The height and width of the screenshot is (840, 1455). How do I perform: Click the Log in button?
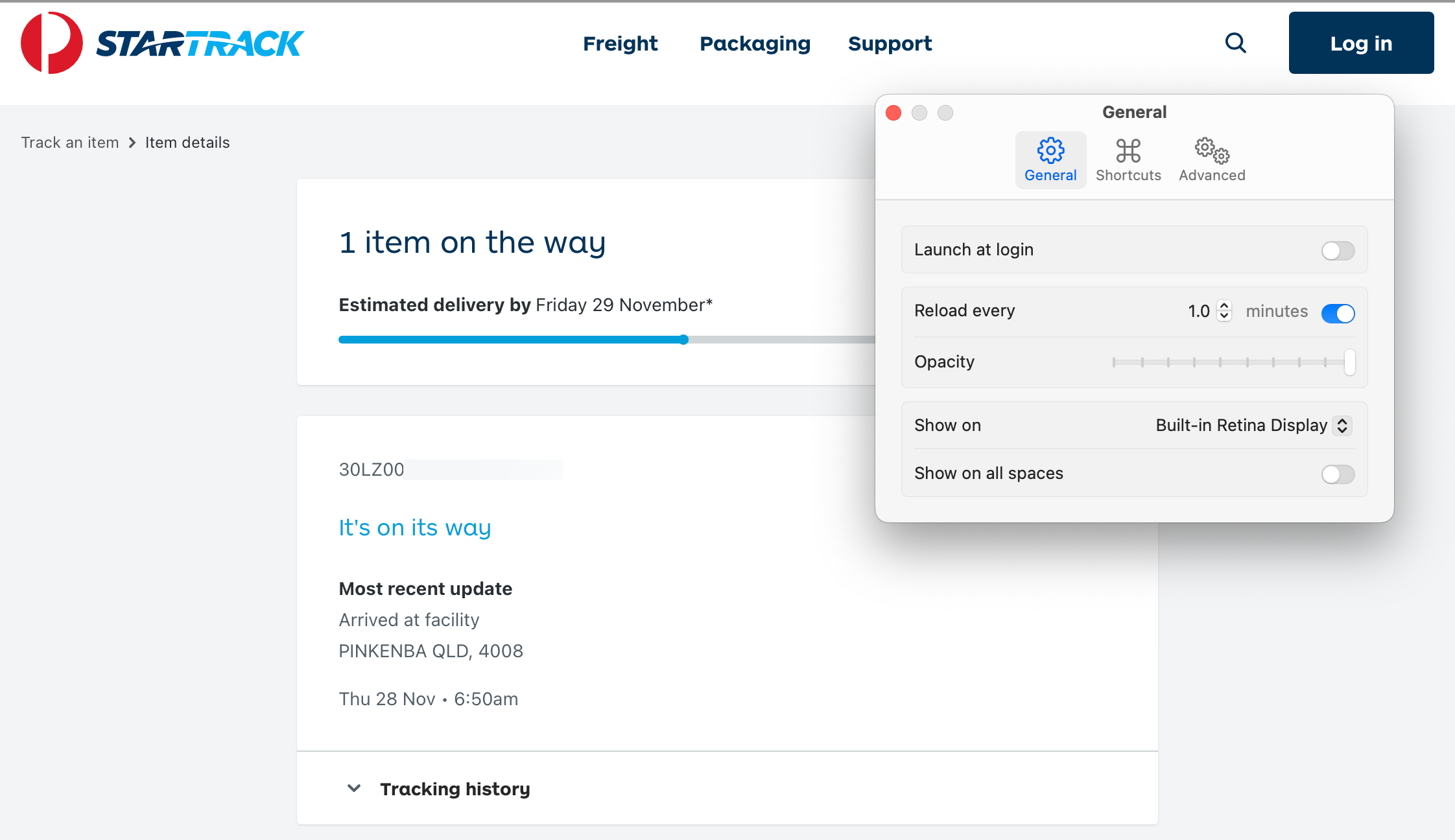pyautogui.click(x=1361, y=43)
